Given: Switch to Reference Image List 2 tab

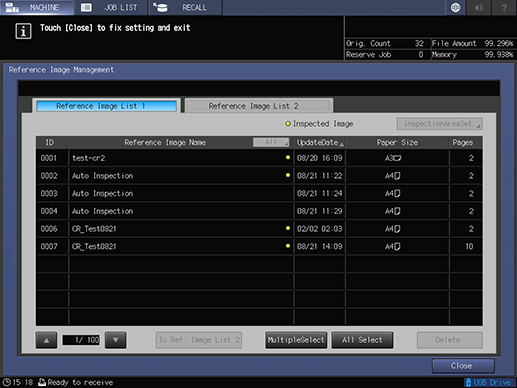Looking at the screenshot, I should click(259, 106).
